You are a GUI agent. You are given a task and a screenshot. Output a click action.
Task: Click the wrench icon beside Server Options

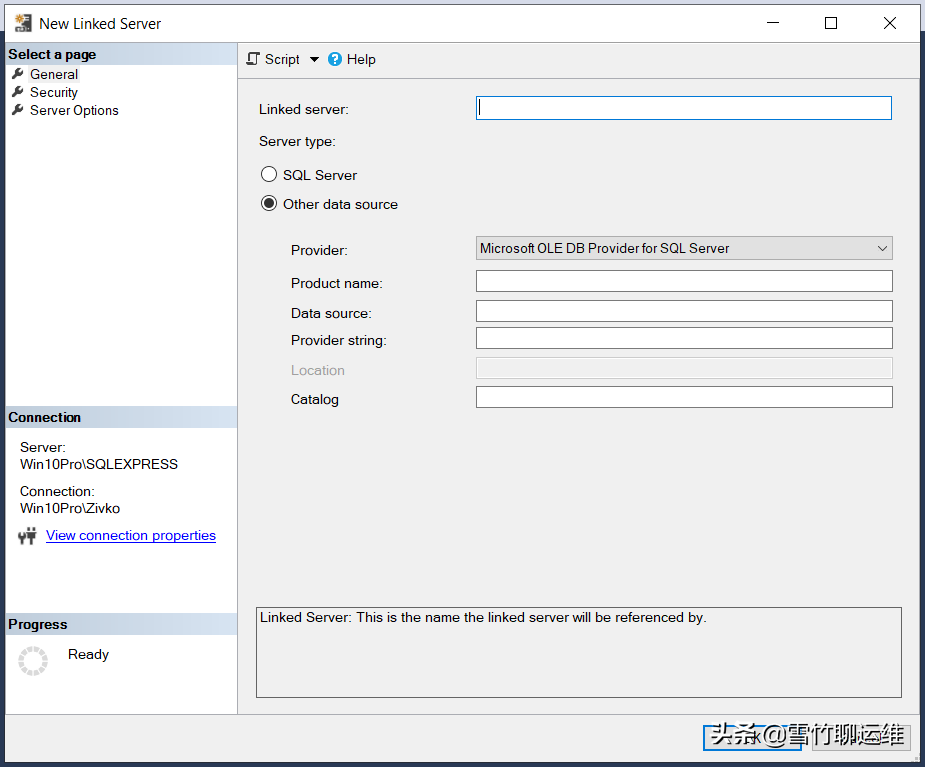click(17, 111)
